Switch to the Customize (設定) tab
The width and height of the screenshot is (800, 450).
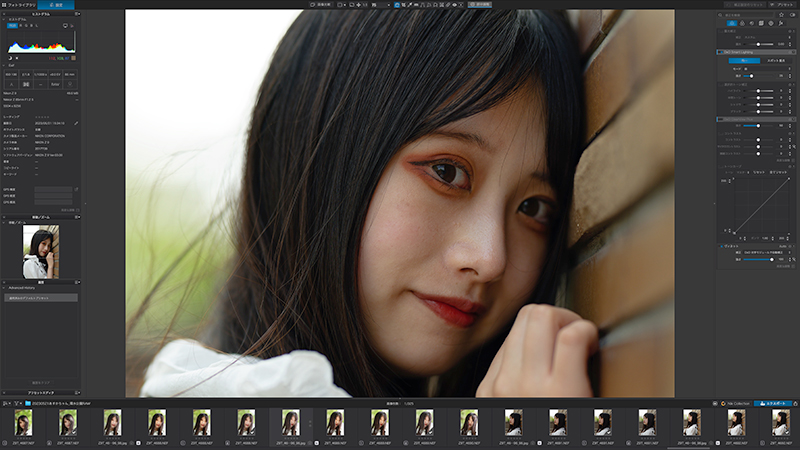(x=56, y=5)
